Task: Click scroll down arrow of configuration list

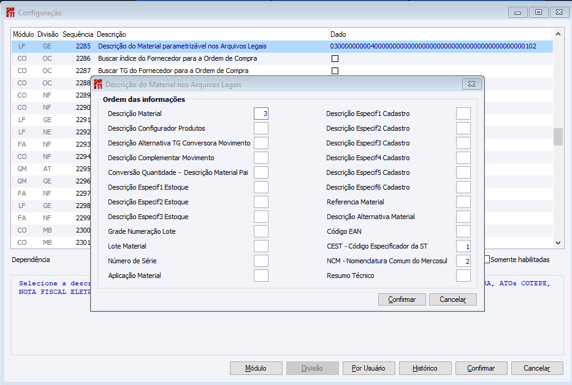Action: pos(558,243)
